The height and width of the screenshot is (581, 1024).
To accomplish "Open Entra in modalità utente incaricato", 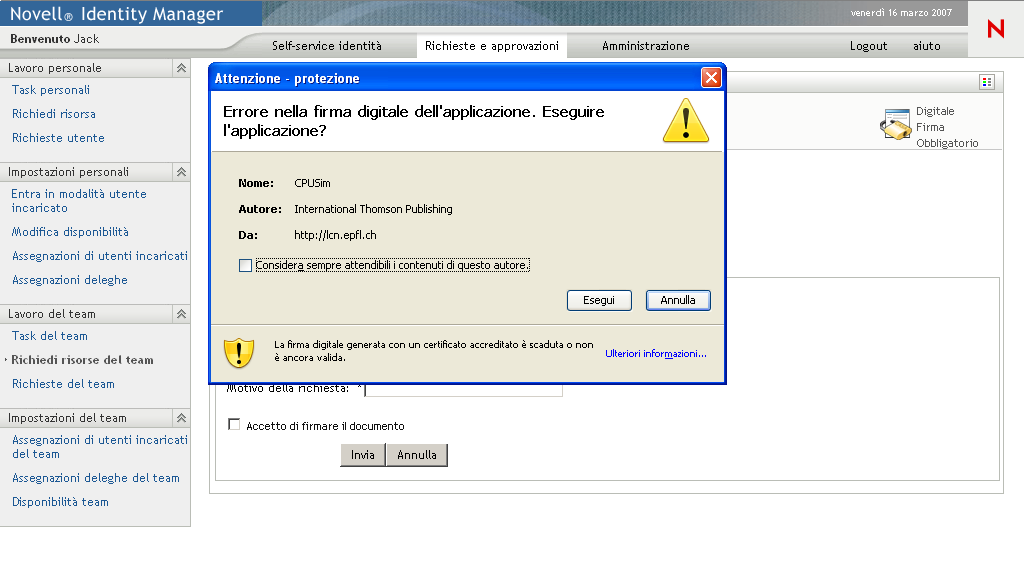I will [78, 201].
